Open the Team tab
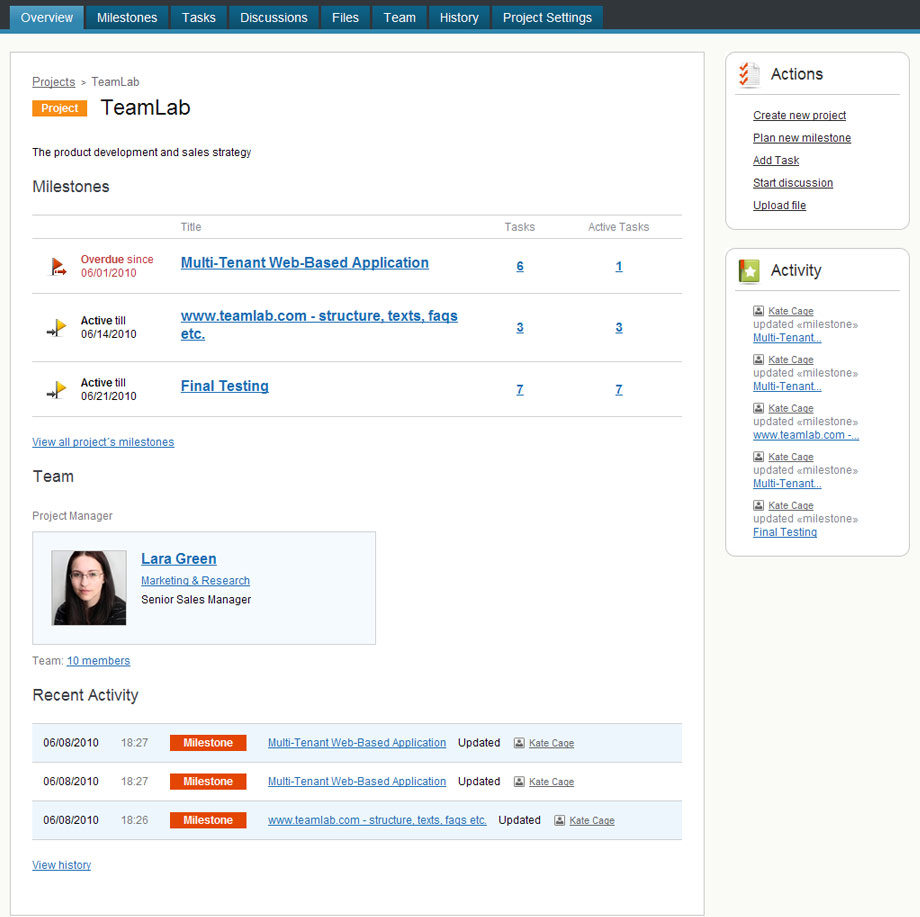This screenshot has height=917, width=920. [x=400, y=18]
